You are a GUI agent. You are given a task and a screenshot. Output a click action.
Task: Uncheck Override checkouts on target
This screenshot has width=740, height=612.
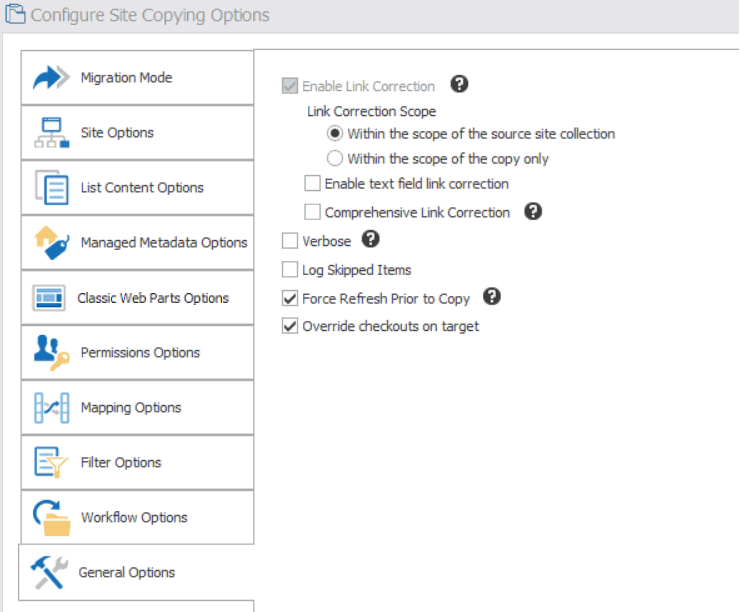[290, 326]
